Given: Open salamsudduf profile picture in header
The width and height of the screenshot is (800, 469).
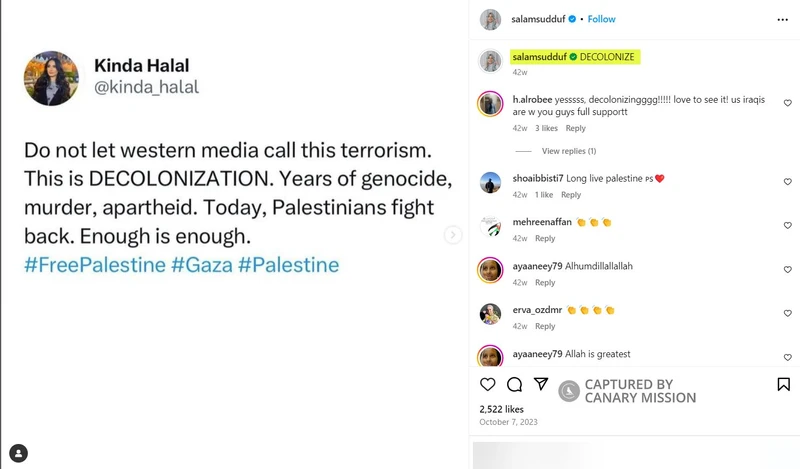Looking at the screenshot, I should [x=490, y=19].
